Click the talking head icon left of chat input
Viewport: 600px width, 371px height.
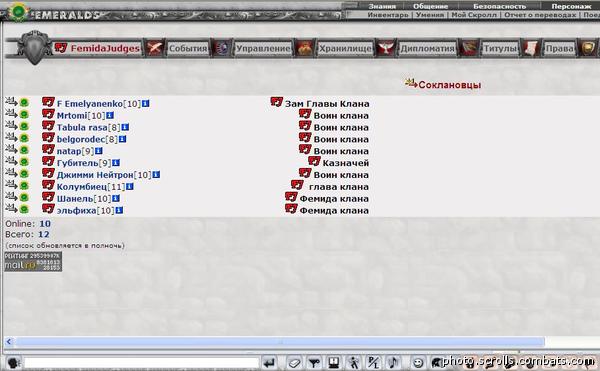click(14, 362)
